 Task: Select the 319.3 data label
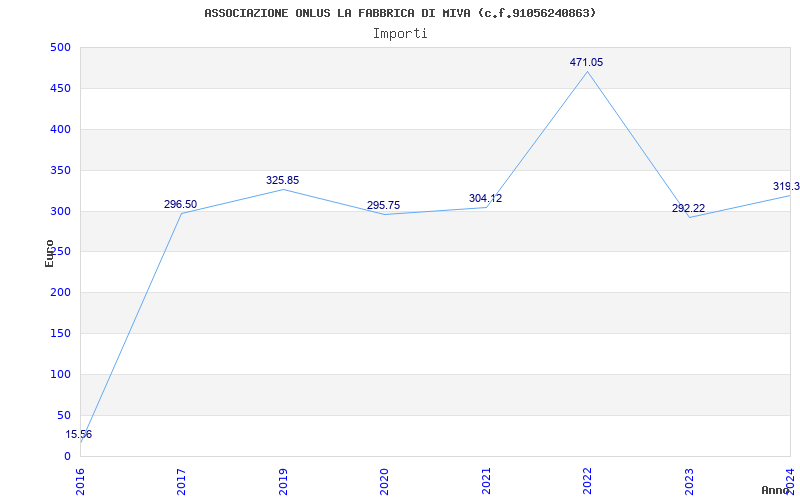[786, 187]
